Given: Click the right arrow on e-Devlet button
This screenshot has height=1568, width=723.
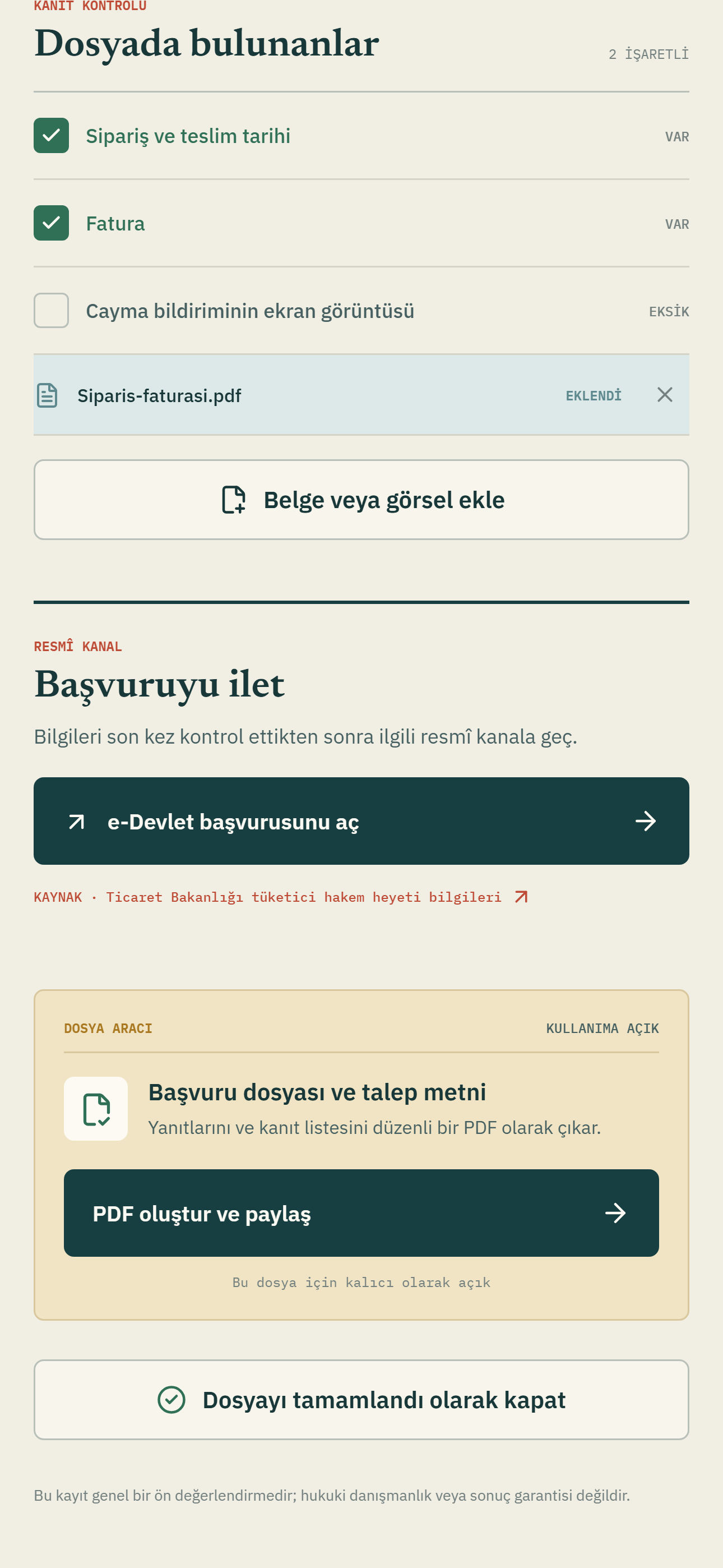Looking at the screenshot, I should [645, 821].
